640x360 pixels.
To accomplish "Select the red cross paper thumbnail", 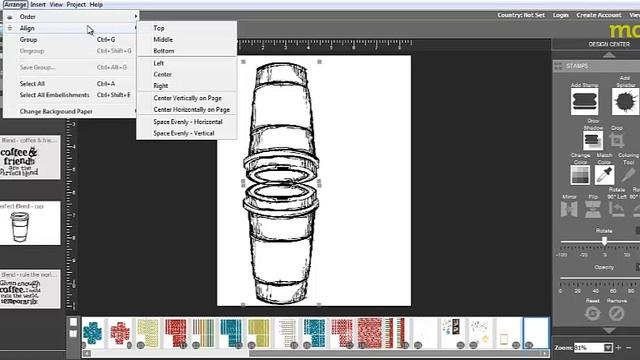I will point(120,333).
